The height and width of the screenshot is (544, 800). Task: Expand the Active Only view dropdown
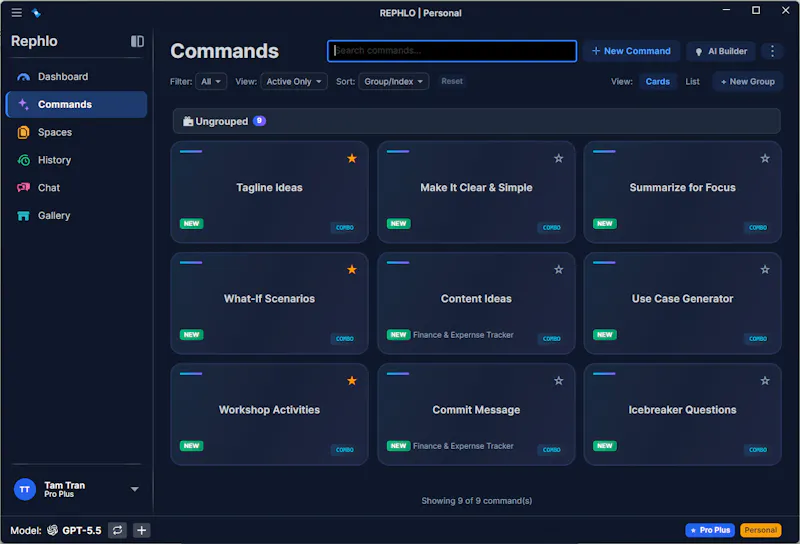tap(294, 82)
